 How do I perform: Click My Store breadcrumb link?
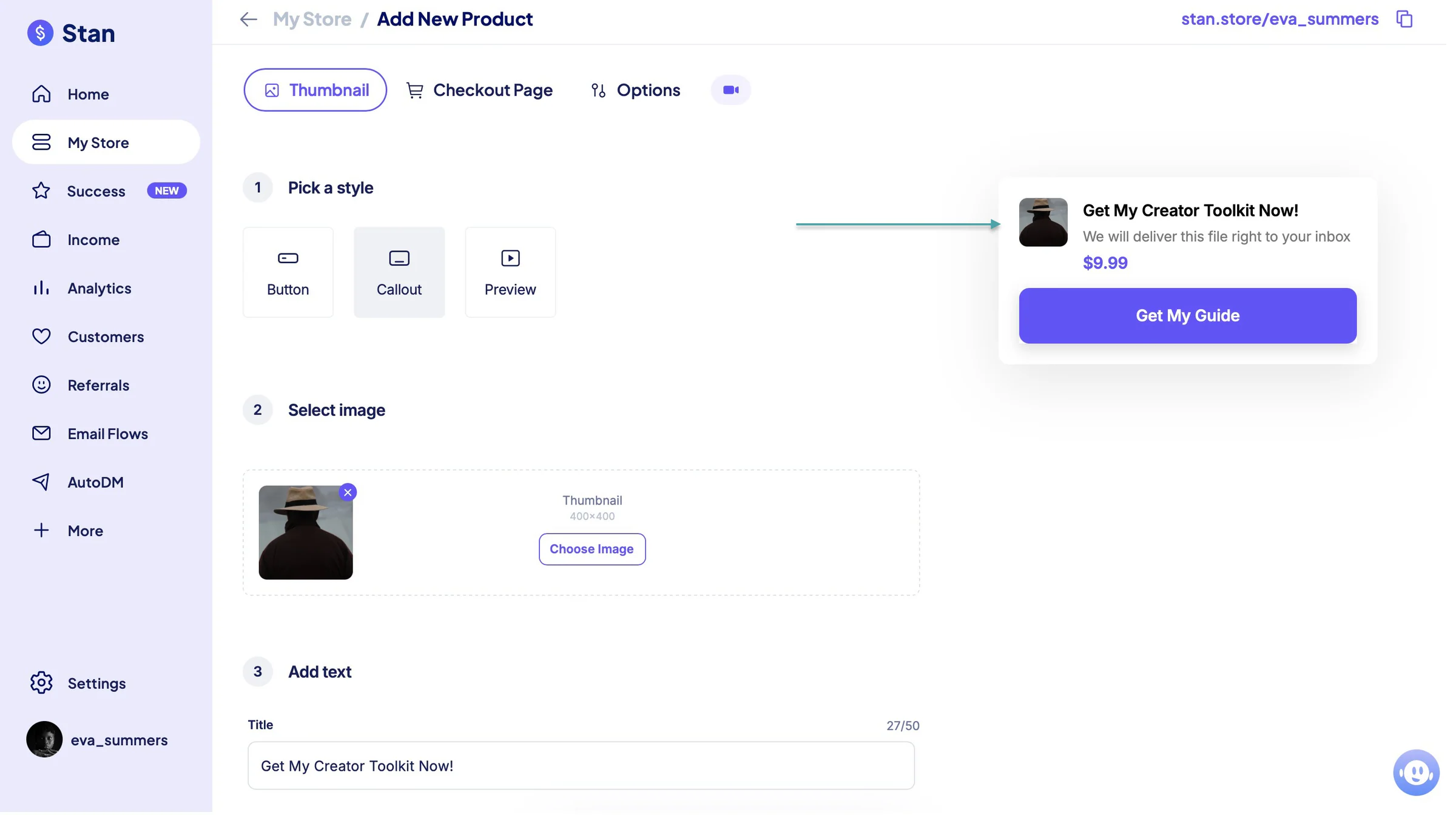(312, 19)
